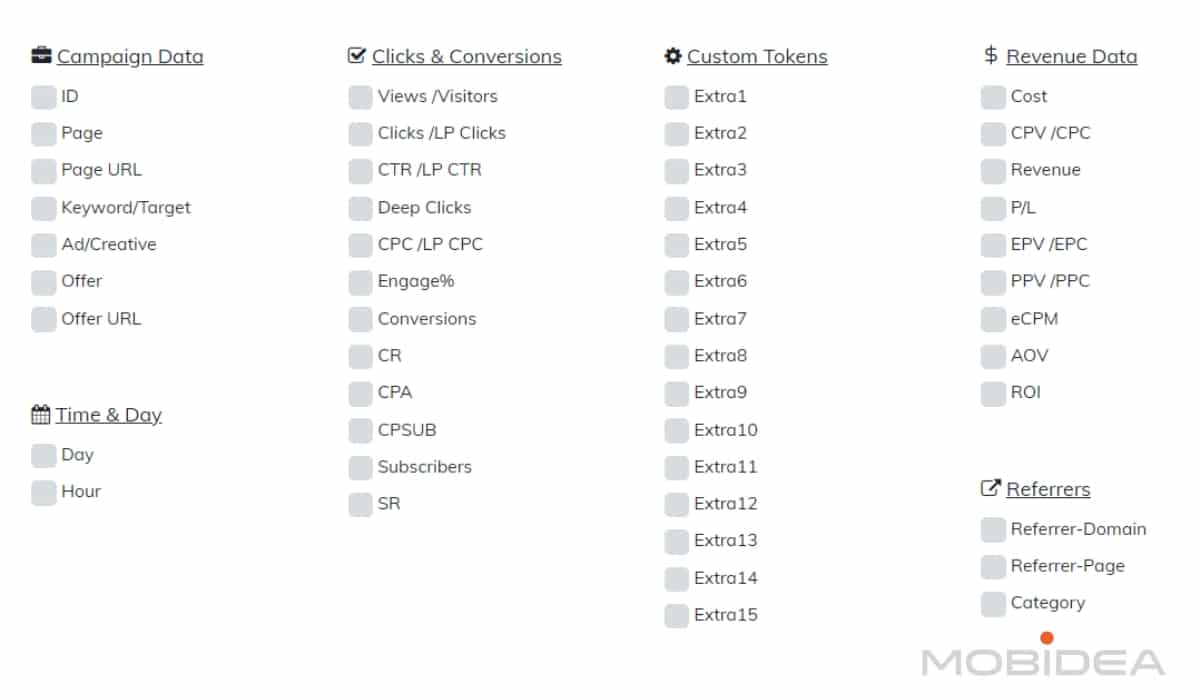
Task: Click the external-link icon beside Referrers
Action: pos(991,489)
